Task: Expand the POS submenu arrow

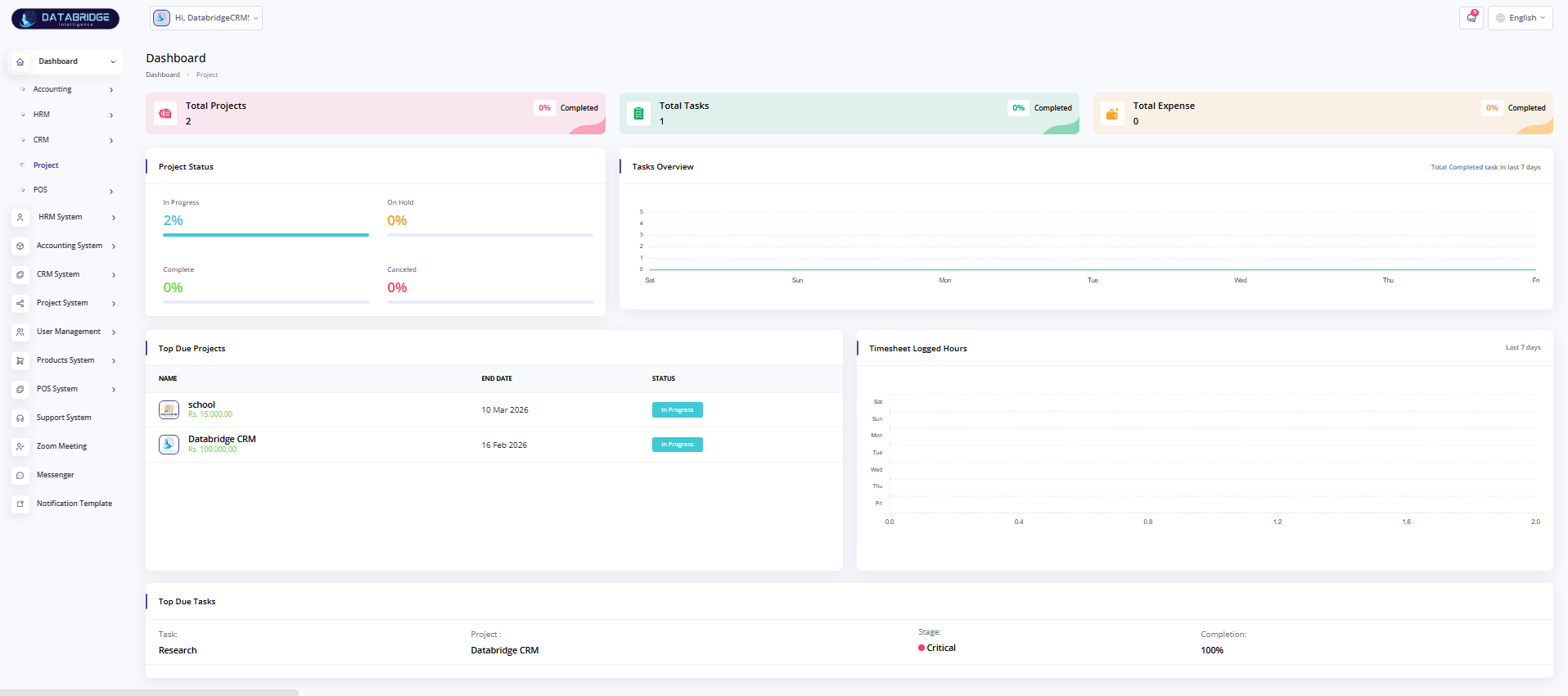Action: [x=111, y=192]
